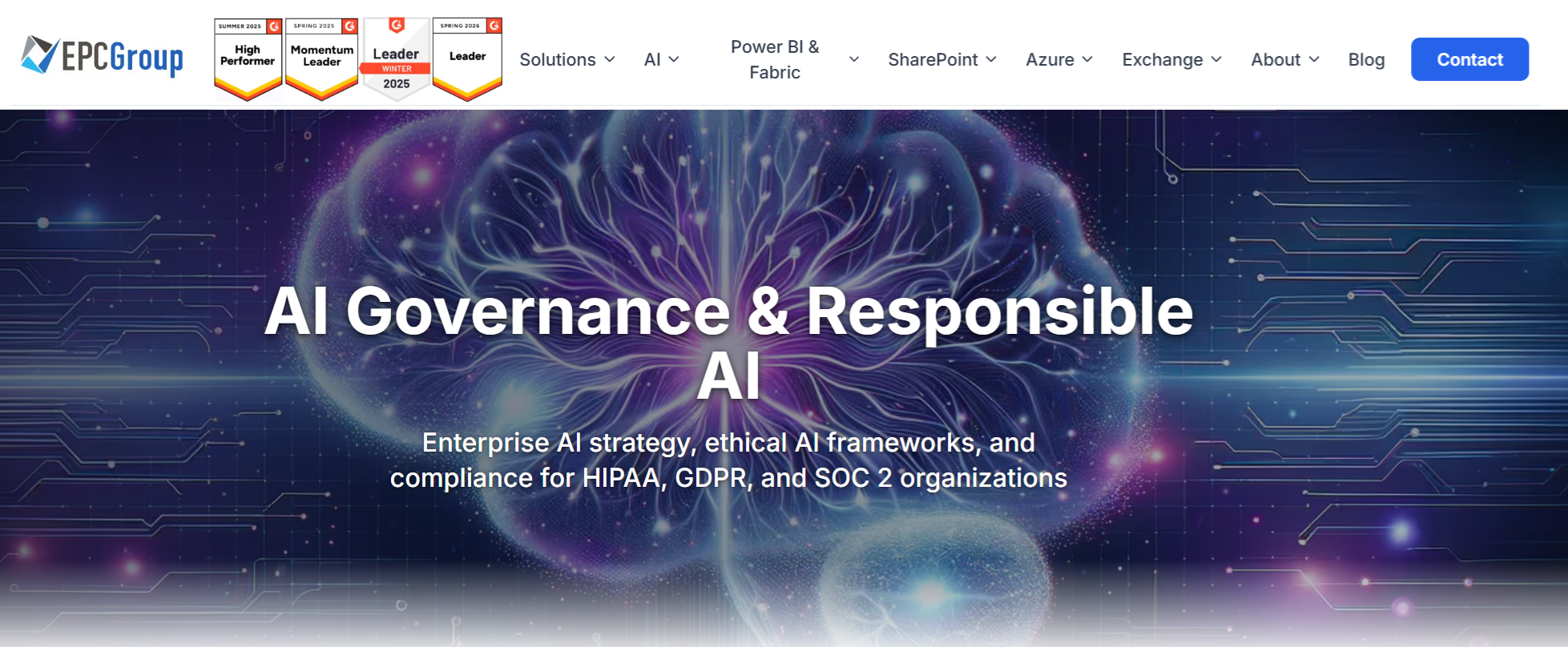Click the Summer 2025 High Performer badge
This screenshot has width=1568, height=647.
(248, 58)
